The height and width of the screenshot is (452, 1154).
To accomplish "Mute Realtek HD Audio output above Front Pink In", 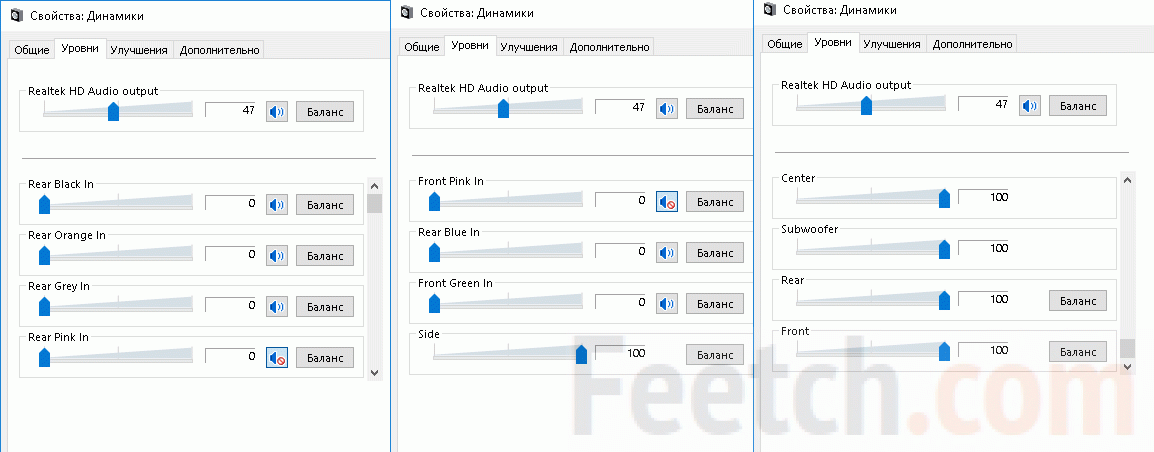I will 667,108.
